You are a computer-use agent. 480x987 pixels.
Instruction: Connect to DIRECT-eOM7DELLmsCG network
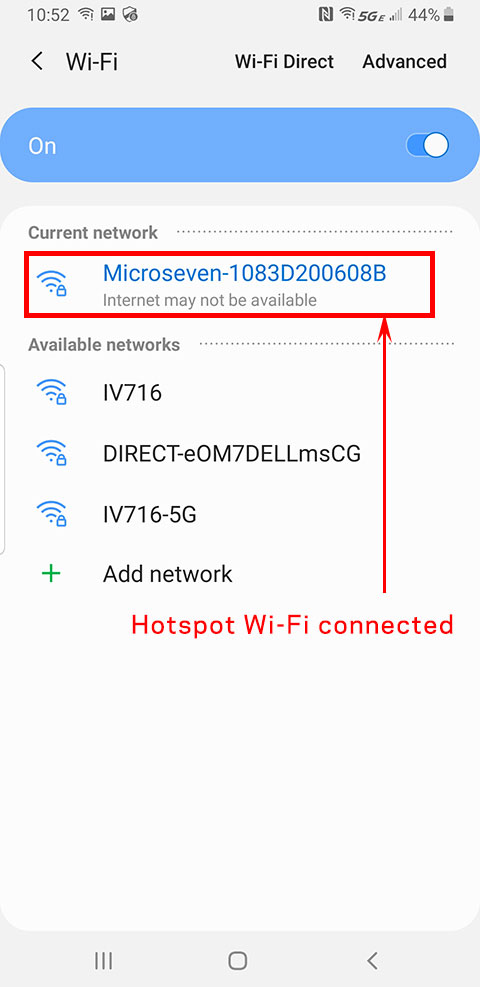[x=240, y=453]
